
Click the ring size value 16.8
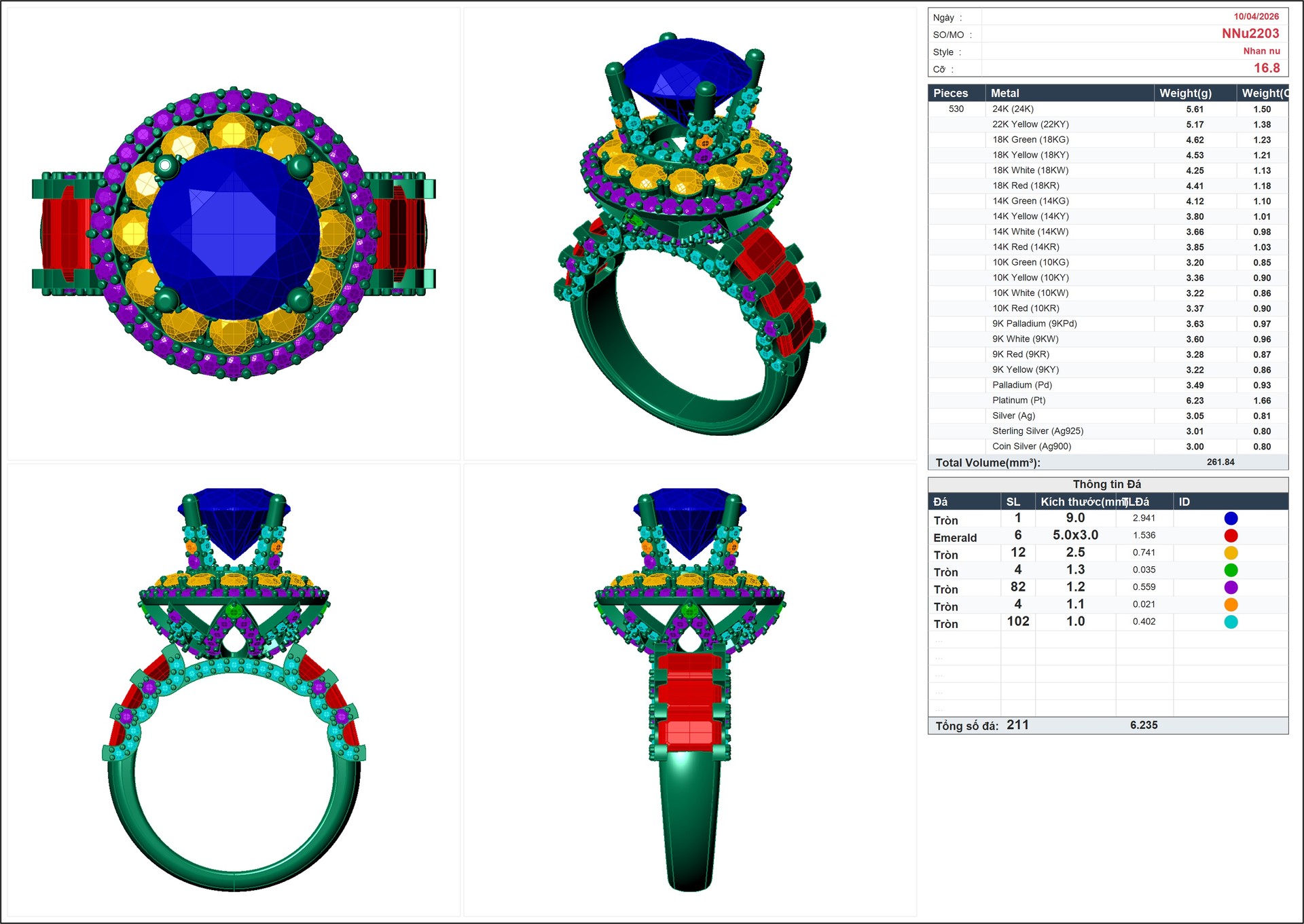coord(1266,68)
